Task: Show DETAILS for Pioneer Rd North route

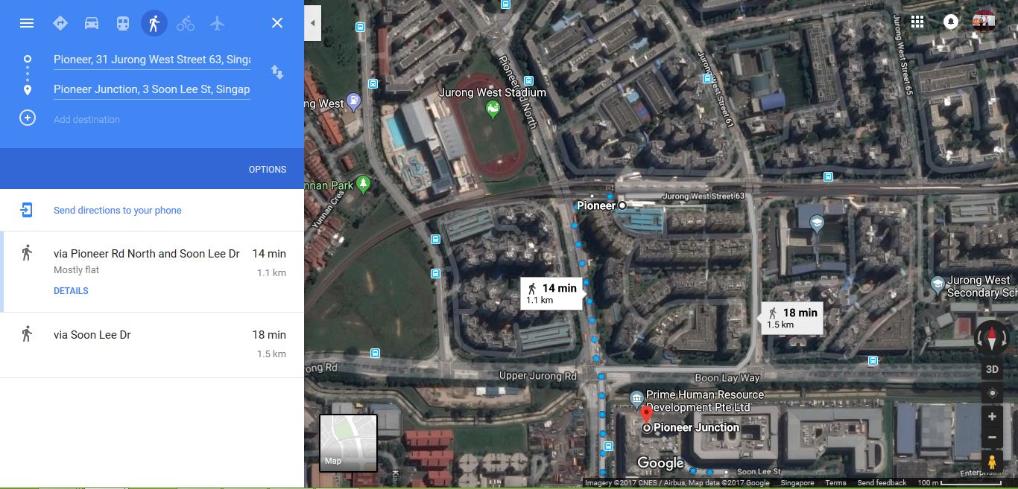Action: [x=71, y=291]
